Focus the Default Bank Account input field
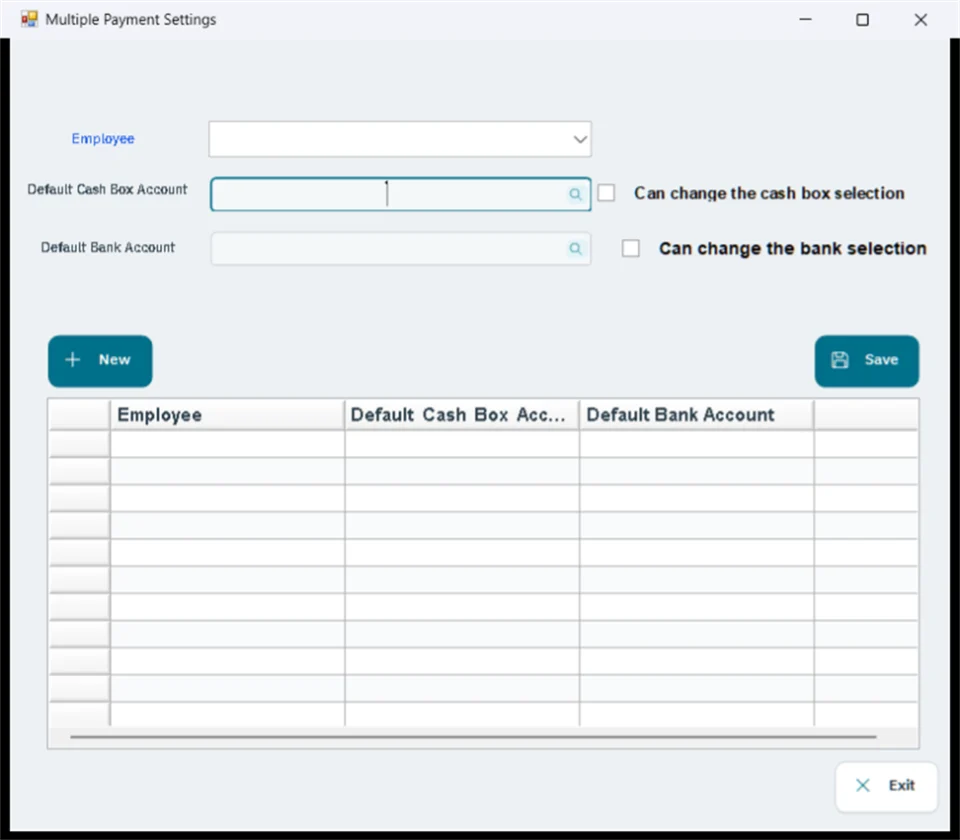Viewport: 960px width, 840px height. coord(400,248)
